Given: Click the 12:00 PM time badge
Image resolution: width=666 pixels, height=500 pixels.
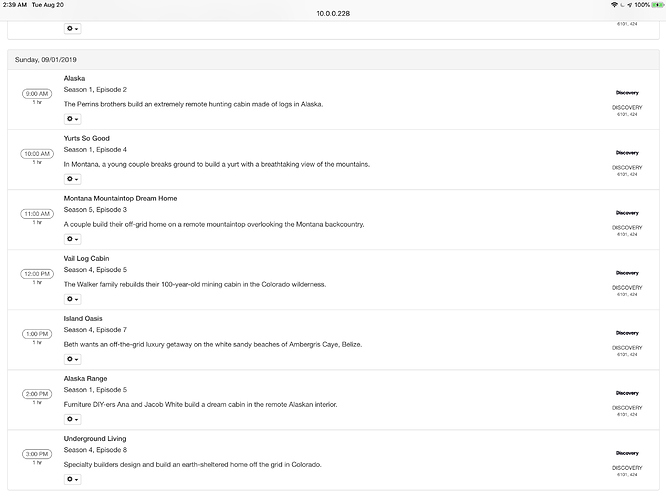Looking at the screenshot, I should coord(37,273).
